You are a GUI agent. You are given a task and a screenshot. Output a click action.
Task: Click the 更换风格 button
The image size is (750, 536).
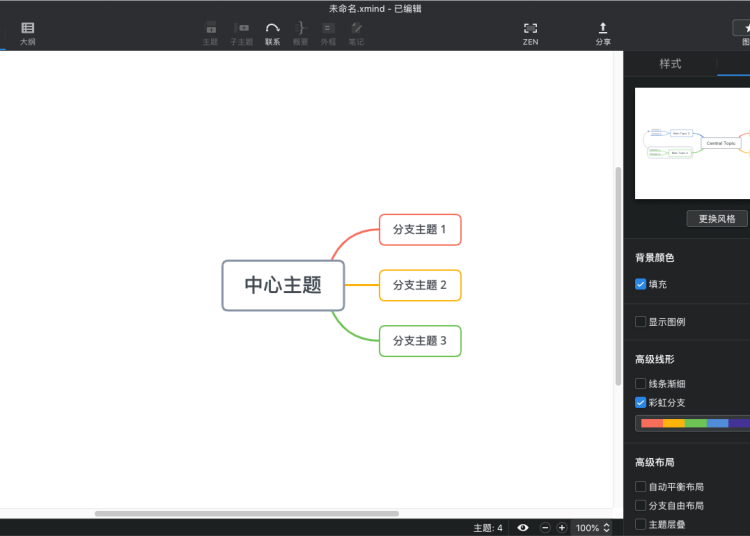point(717,219)
